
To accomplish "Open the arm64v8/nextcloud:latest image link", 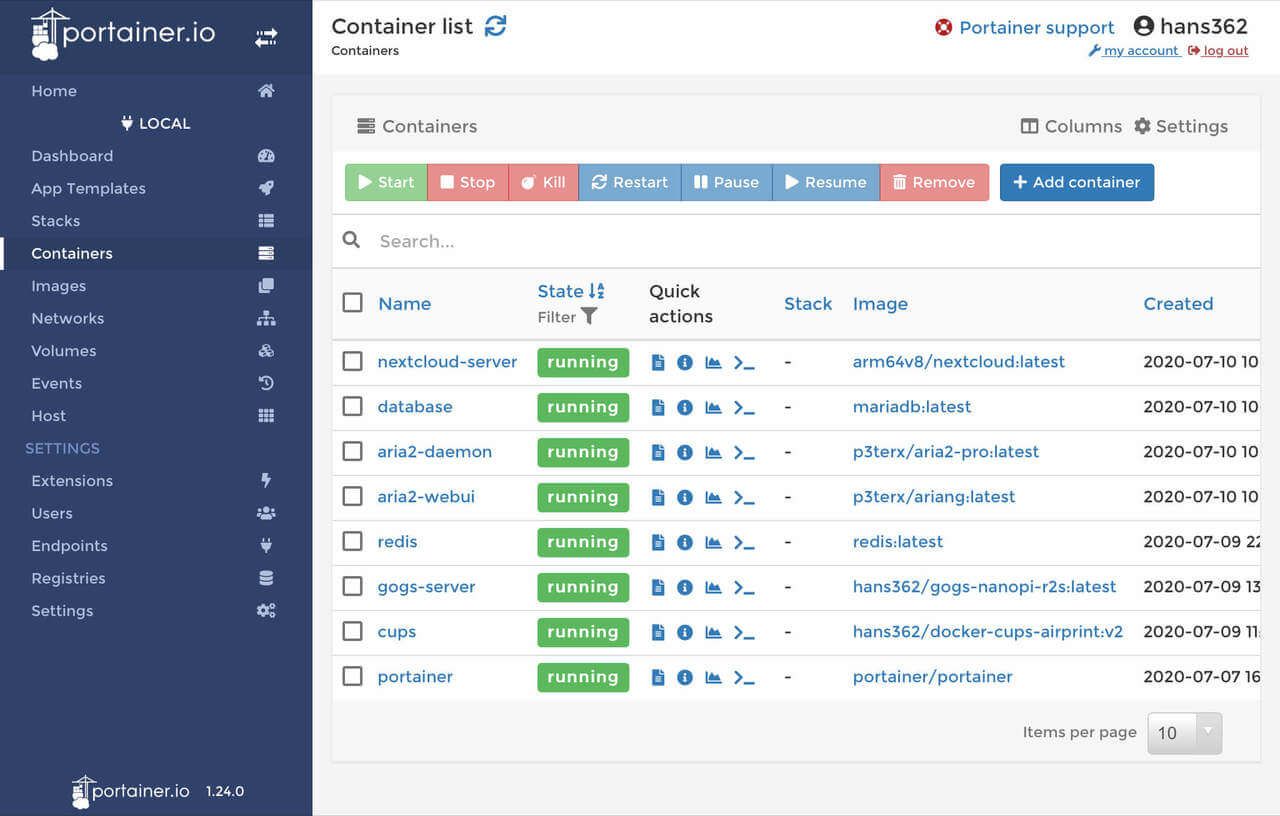I will pyautogui.click(x=958, y=362).
